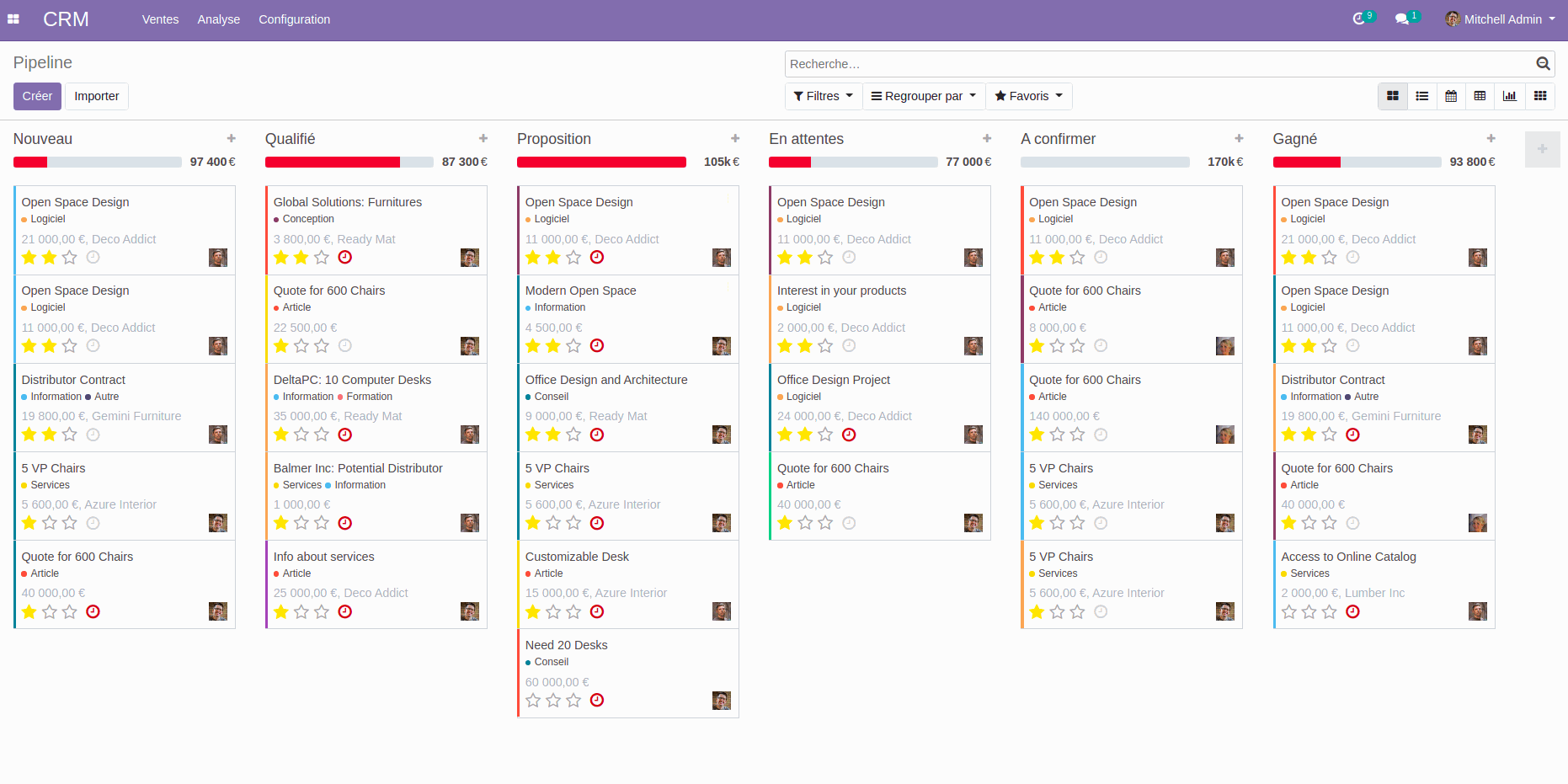The width and height of the screenshot is (1568, 784).
Task: Switch to graph bar chart view
Action: click(1509, 96)
